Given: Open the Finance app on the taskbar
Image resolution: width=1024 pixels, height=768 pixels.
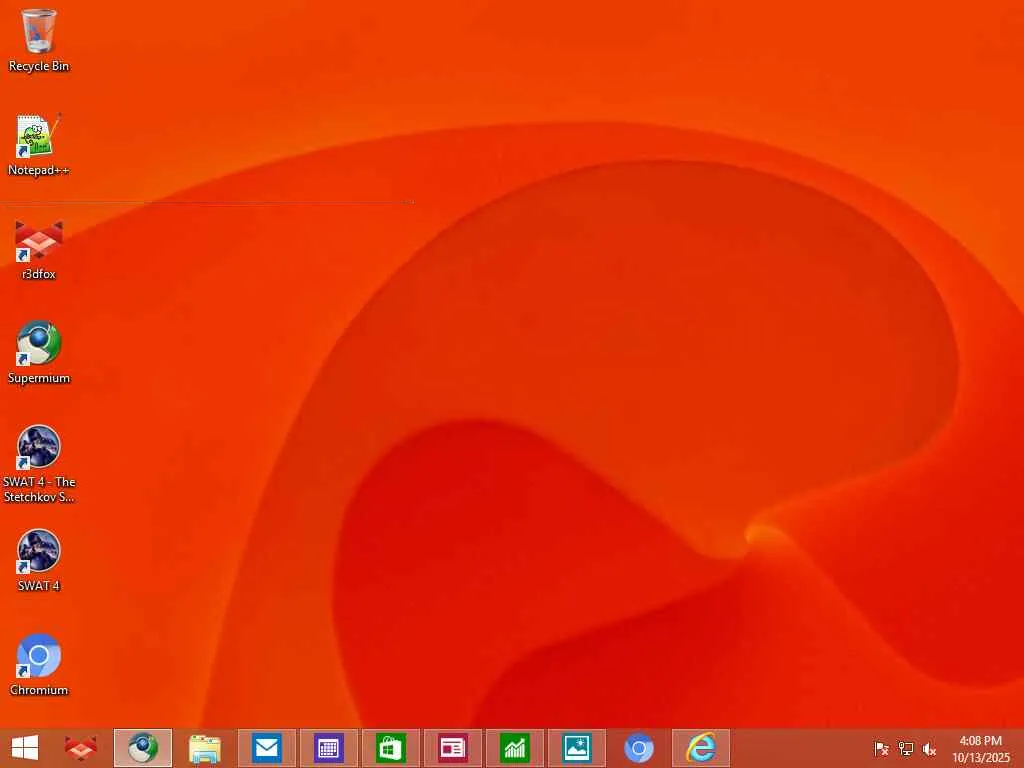Looking at the screenshot, I should click(515, 748).
